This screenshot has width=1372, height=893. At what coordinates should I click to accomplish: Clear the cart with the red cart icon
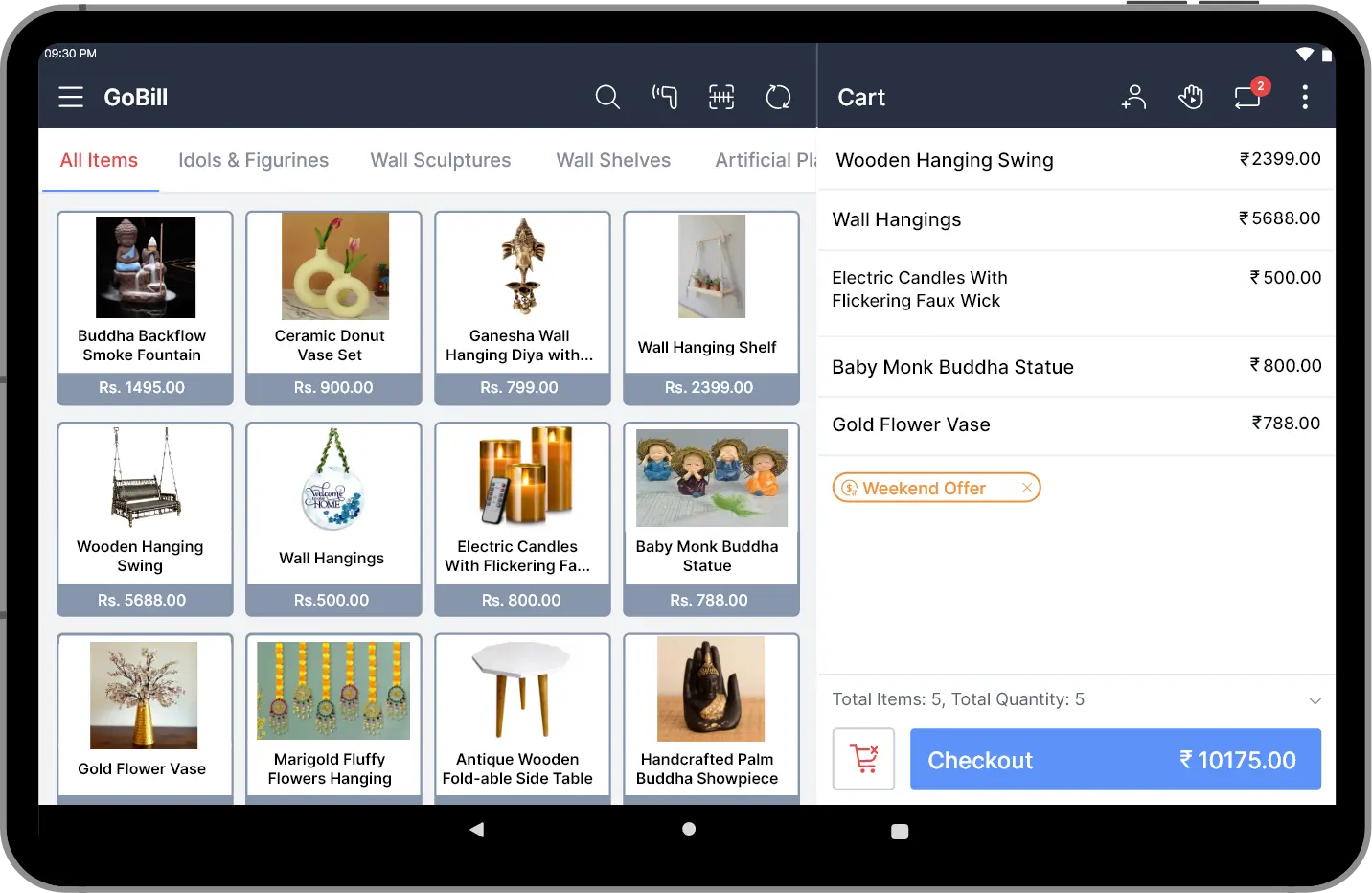(862, 759)
